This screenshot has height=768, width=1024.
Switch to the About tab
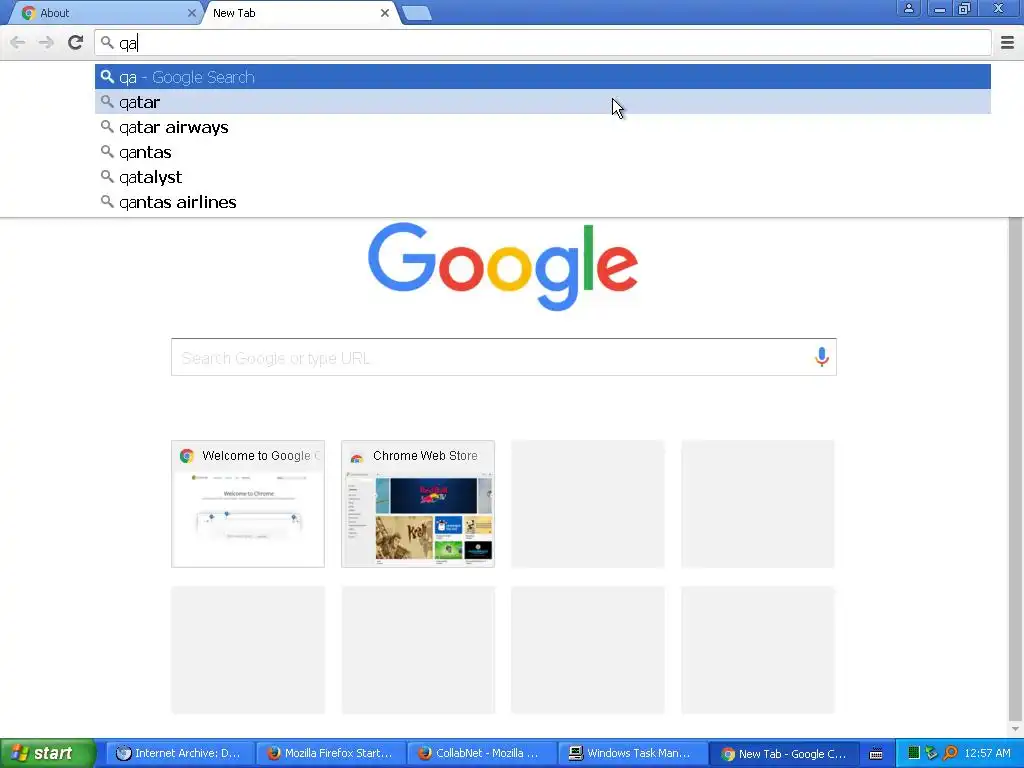pyautogui.click(x=104, y=13)
